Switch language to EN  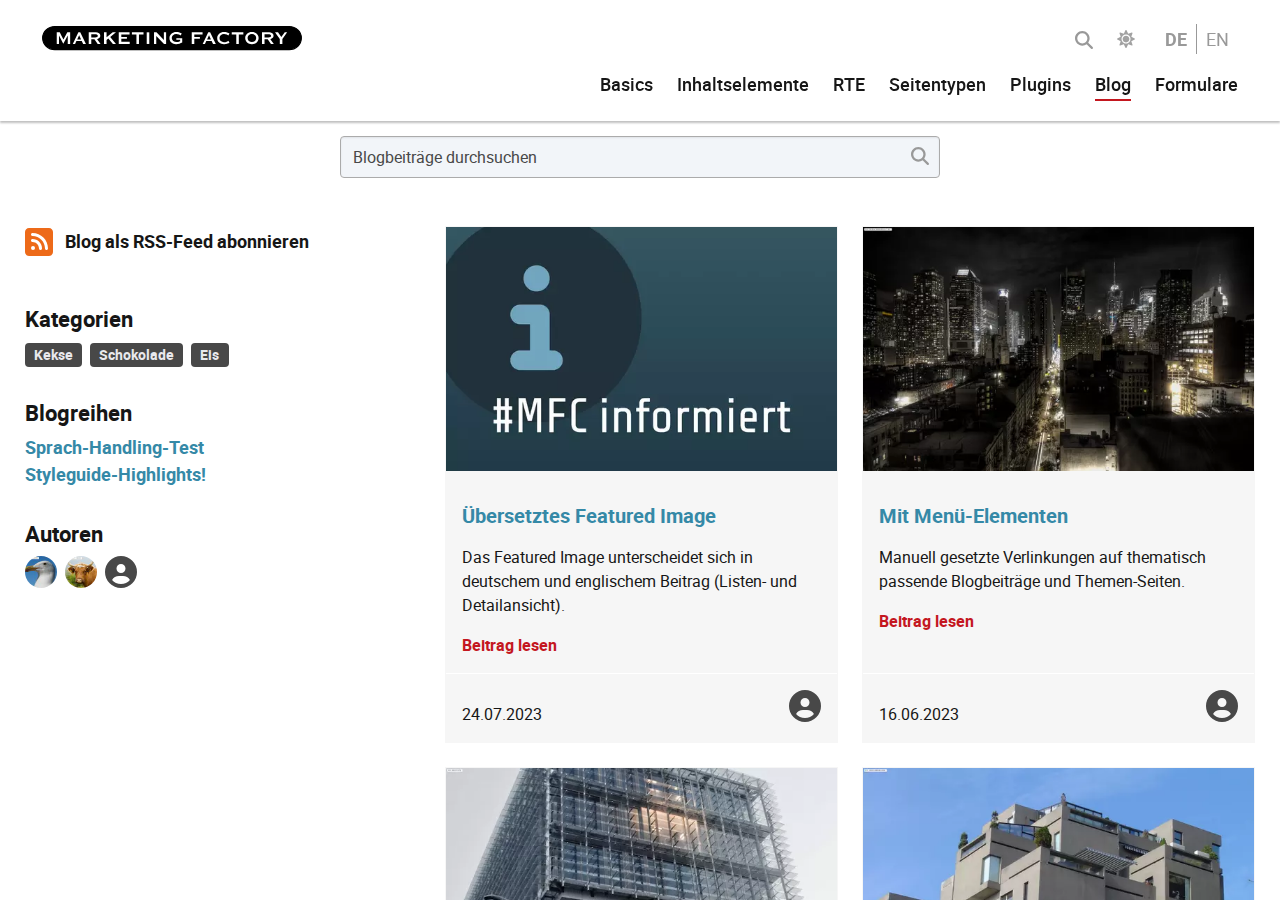[x=1217, y=40]
